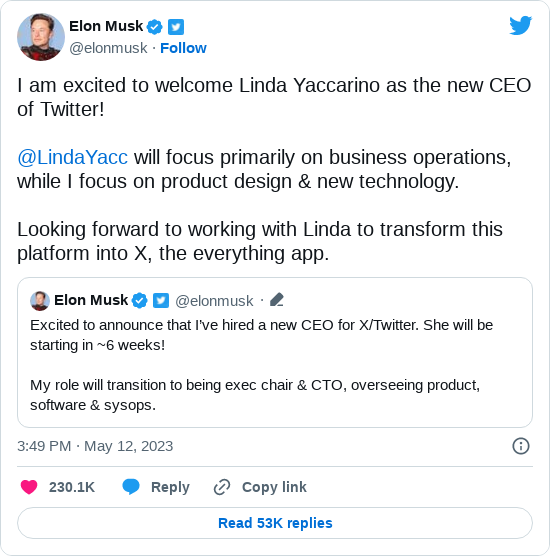
Task: Click the Twitter affiliate badge next to the name
Action: tap(176, 27)
